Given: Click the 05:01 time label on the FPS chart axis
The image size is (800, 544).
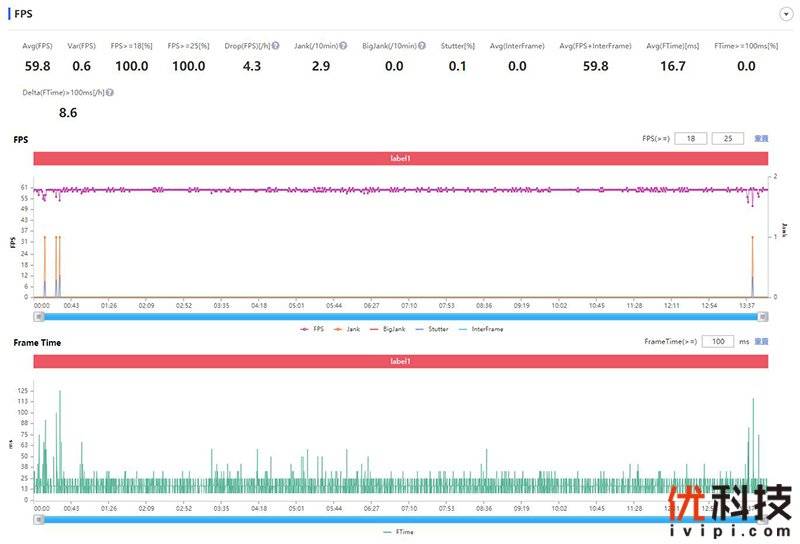Looking at the screenshot, I should point(296,305).
